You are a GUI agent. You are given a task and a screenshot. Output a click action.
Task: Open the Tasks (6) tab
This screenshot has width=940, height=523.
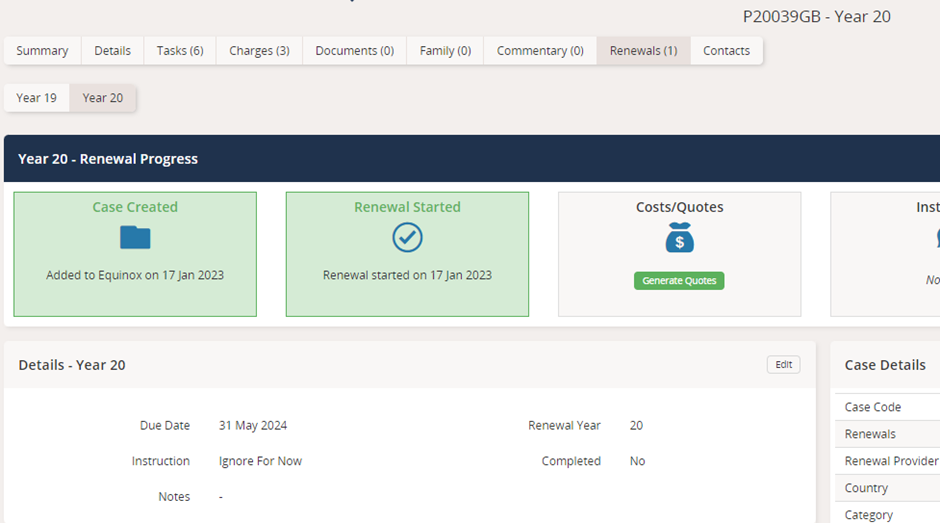coord(180,51)
